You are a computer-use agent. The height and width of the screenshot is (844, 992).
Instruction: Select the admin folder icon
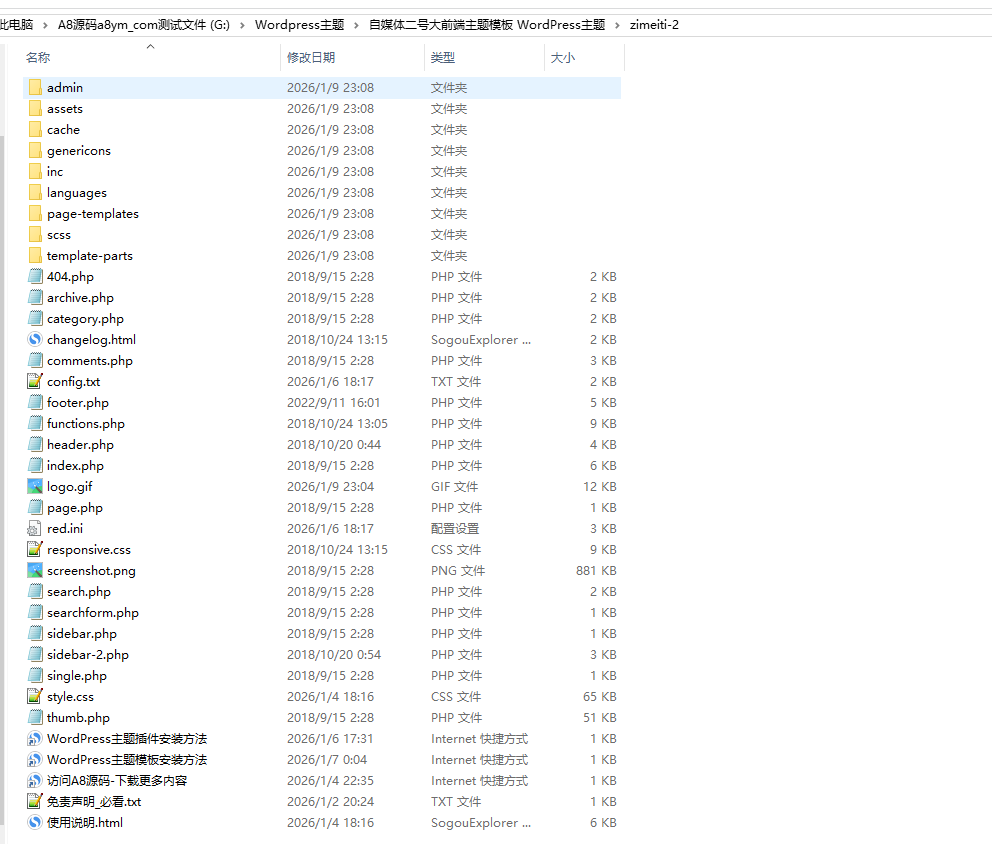point(35,88)
